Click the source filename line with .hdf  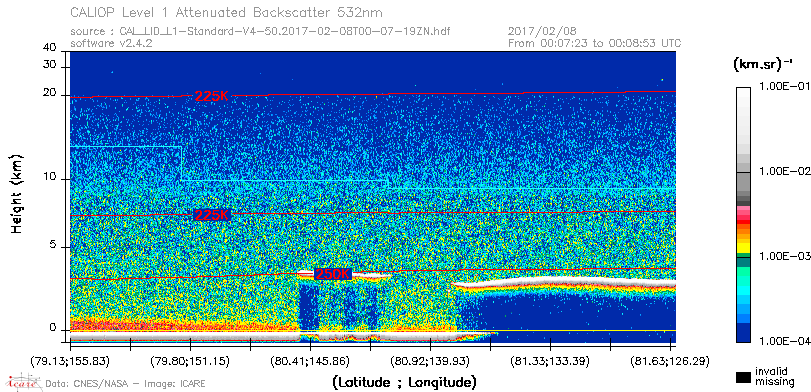click(x=260, y=32)
